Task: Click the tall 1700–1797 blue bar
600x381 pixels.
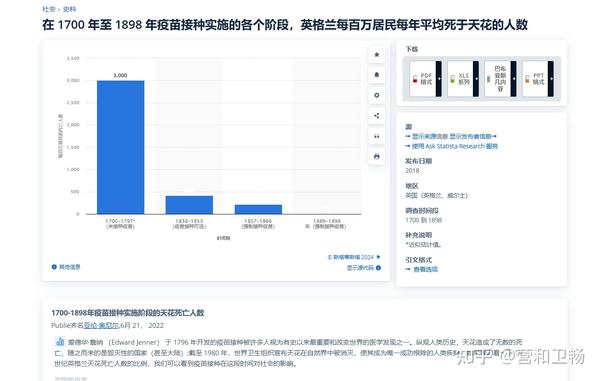Action: [x=121, y=147]
